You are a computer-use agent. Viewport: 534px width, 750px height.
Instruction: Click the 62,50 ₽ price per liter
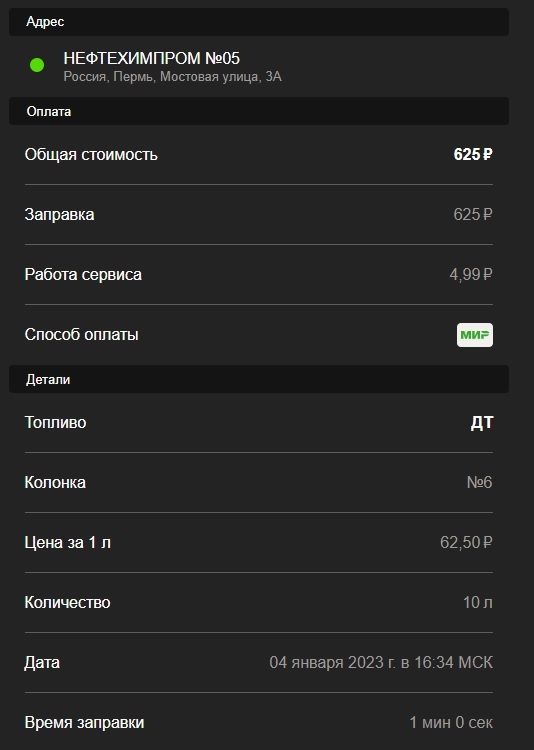tap(466, 542)
